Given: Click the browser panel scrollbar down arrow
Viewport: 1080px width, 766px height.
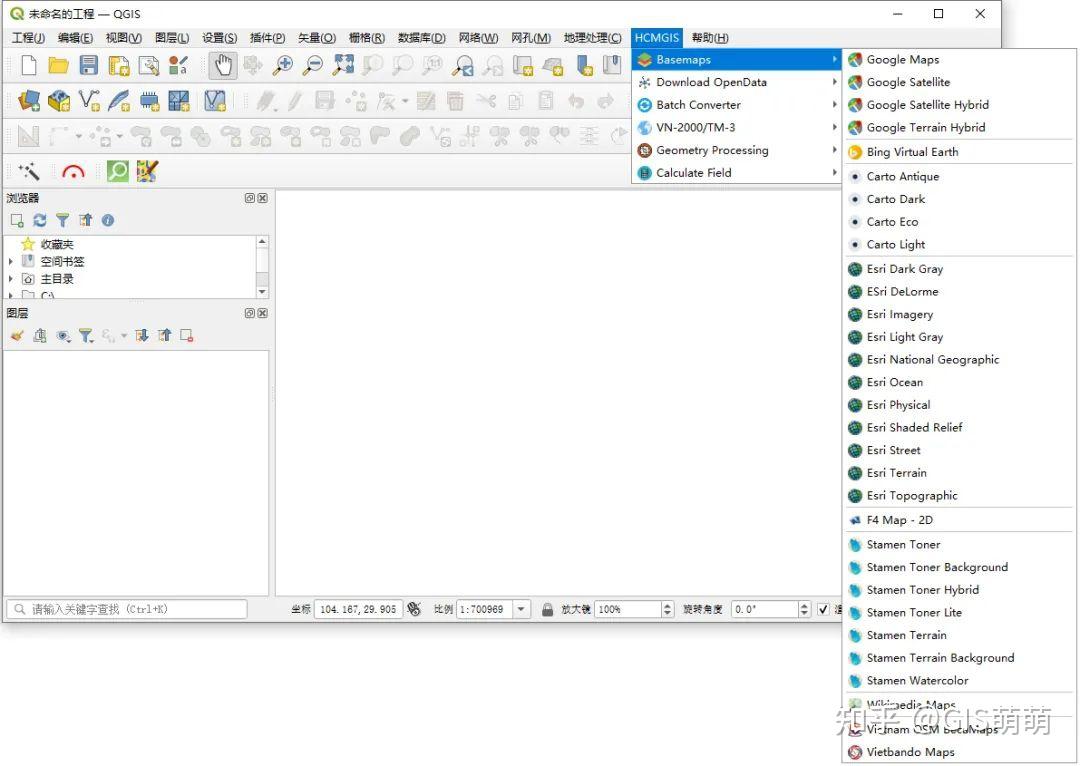Looking at the screenshot, I should pyautogui.click(x=262, y=292).
